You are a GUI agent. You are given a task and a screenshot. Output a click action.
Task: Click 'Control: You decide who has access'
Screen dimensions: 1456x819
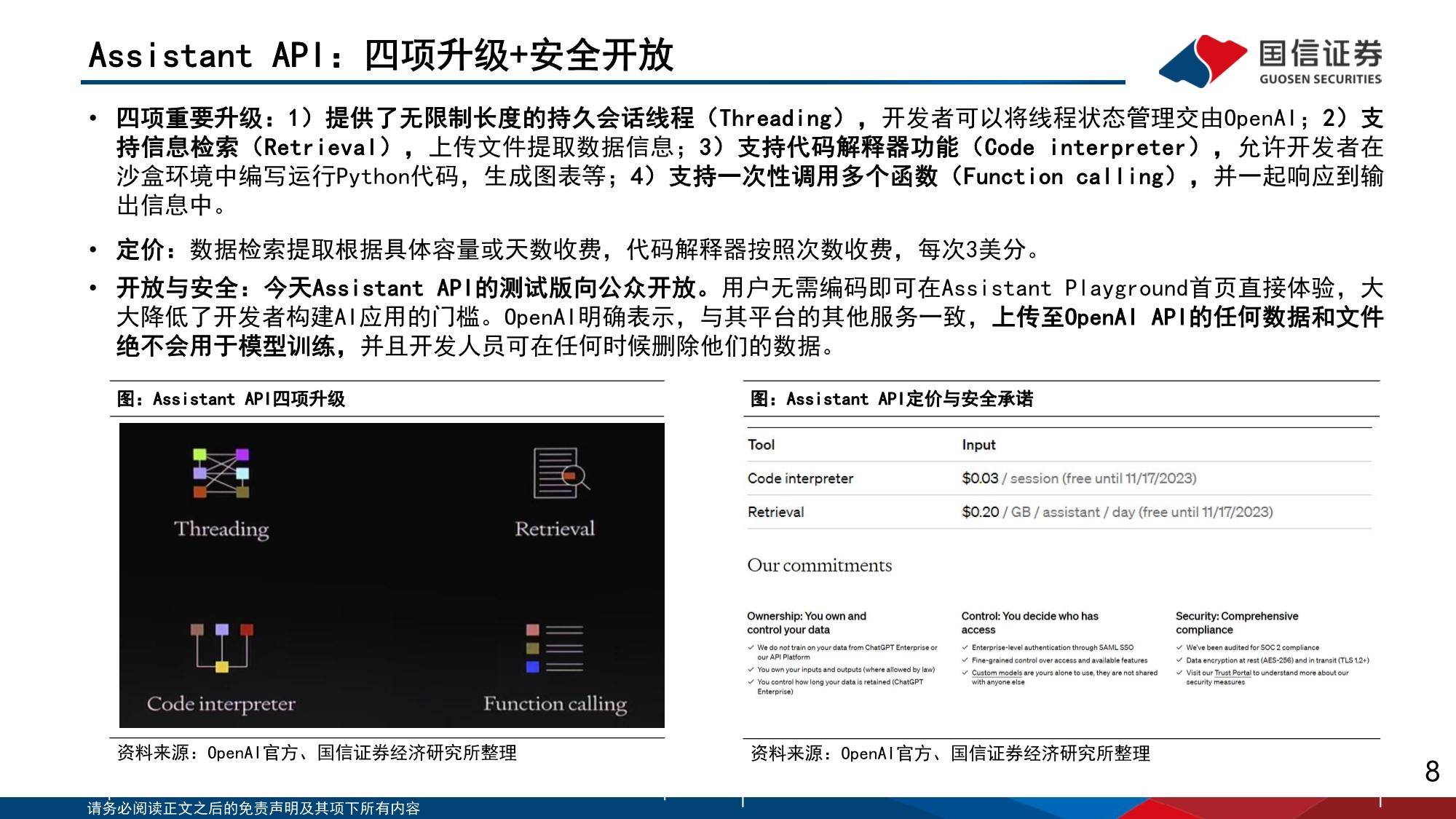tap(1029, 622)
